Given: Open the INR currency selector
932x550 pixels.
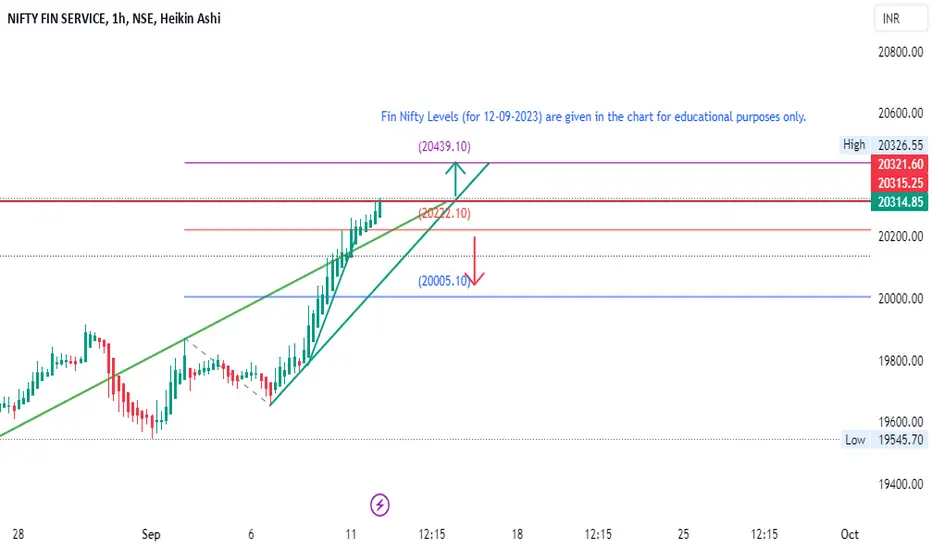Looking at the screenshot, I should point(900,18).
